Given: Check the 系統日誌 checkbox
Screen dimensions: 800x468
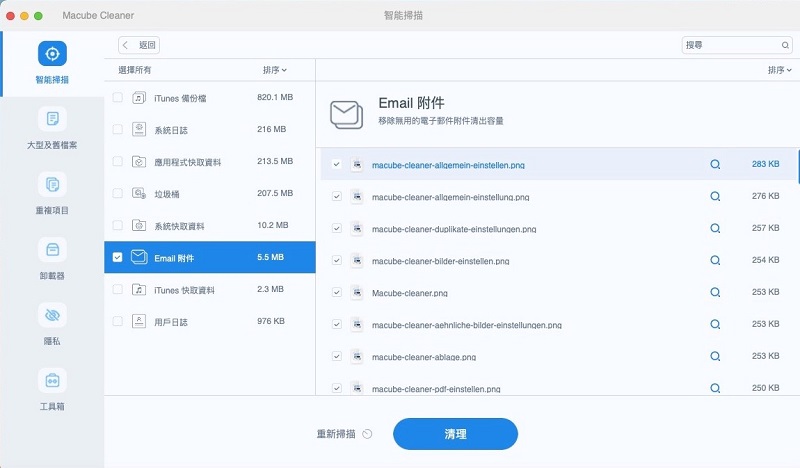Looking at the screenshot, I should 117,129.
